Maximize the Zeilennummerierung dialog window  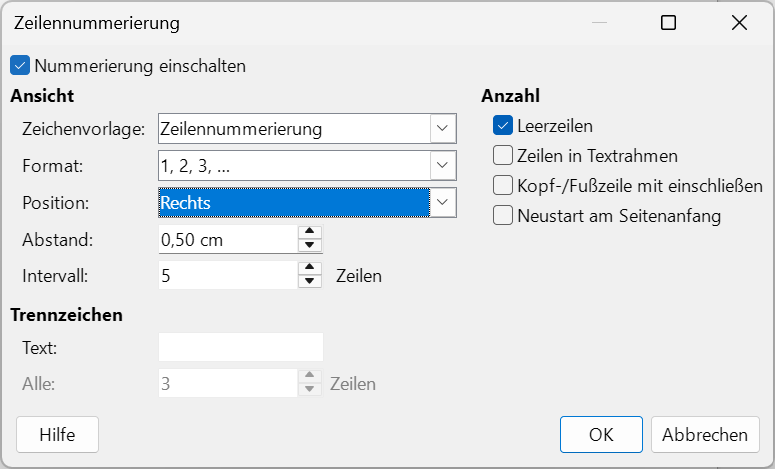click(668, 23)
